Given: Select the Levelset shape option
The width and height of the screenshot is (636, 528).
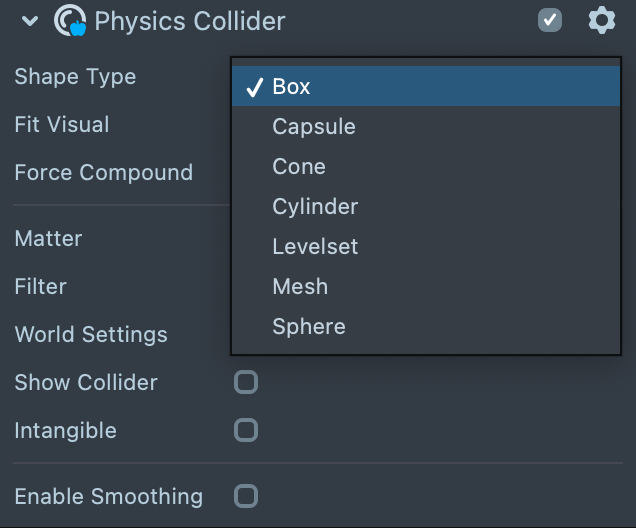Looking at the screenshot, I should click(x=315, y=247).
